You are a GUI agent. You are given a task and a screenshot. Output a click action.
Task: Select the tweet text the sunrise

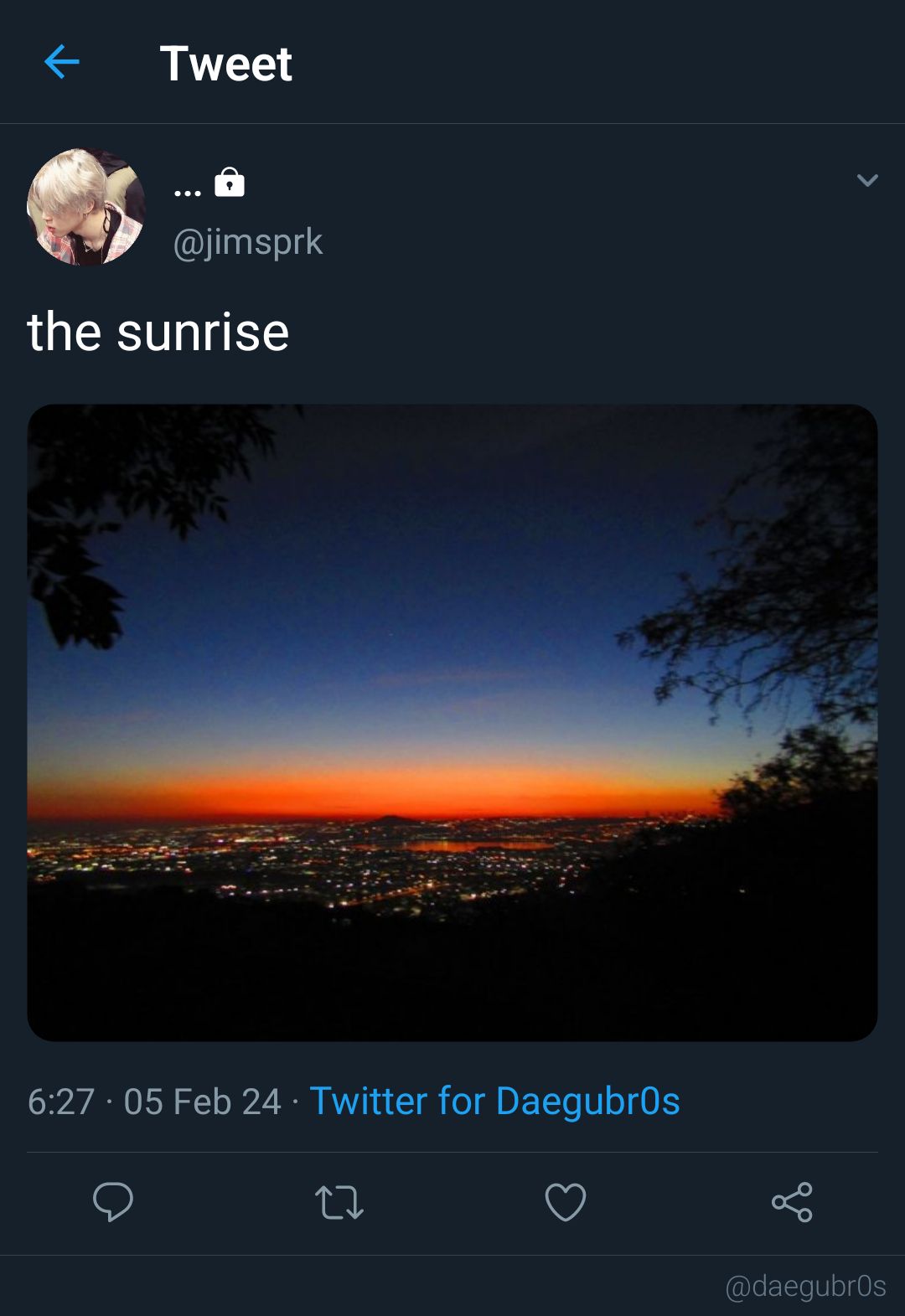pyautogui.click(x=158, y=332)
